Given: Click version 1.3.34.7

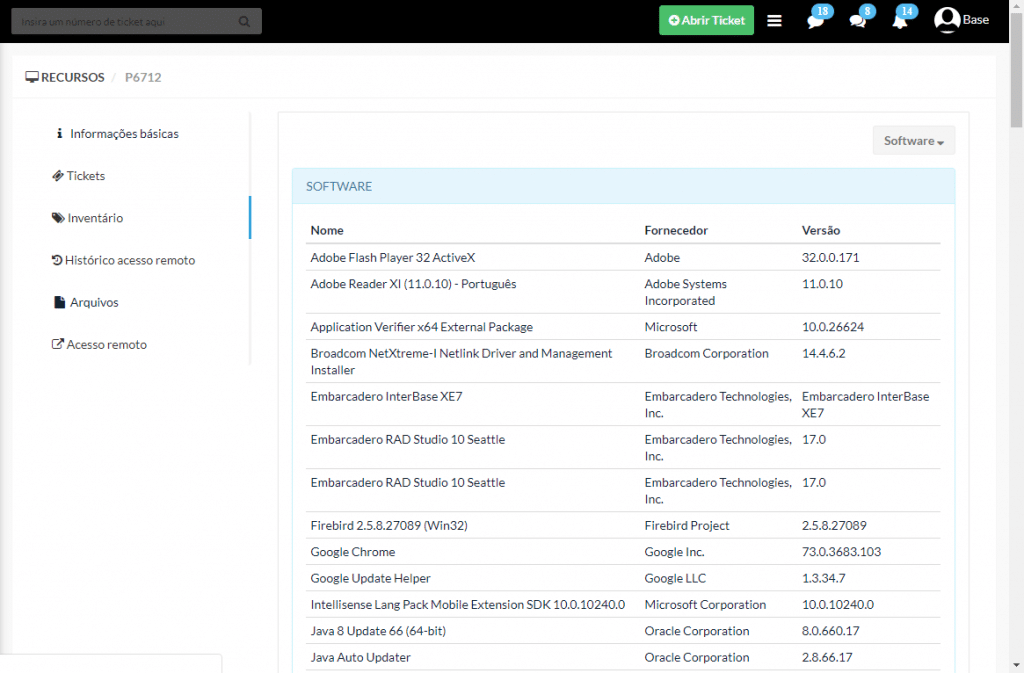Looking at the screenshot, I should (824, 578).
